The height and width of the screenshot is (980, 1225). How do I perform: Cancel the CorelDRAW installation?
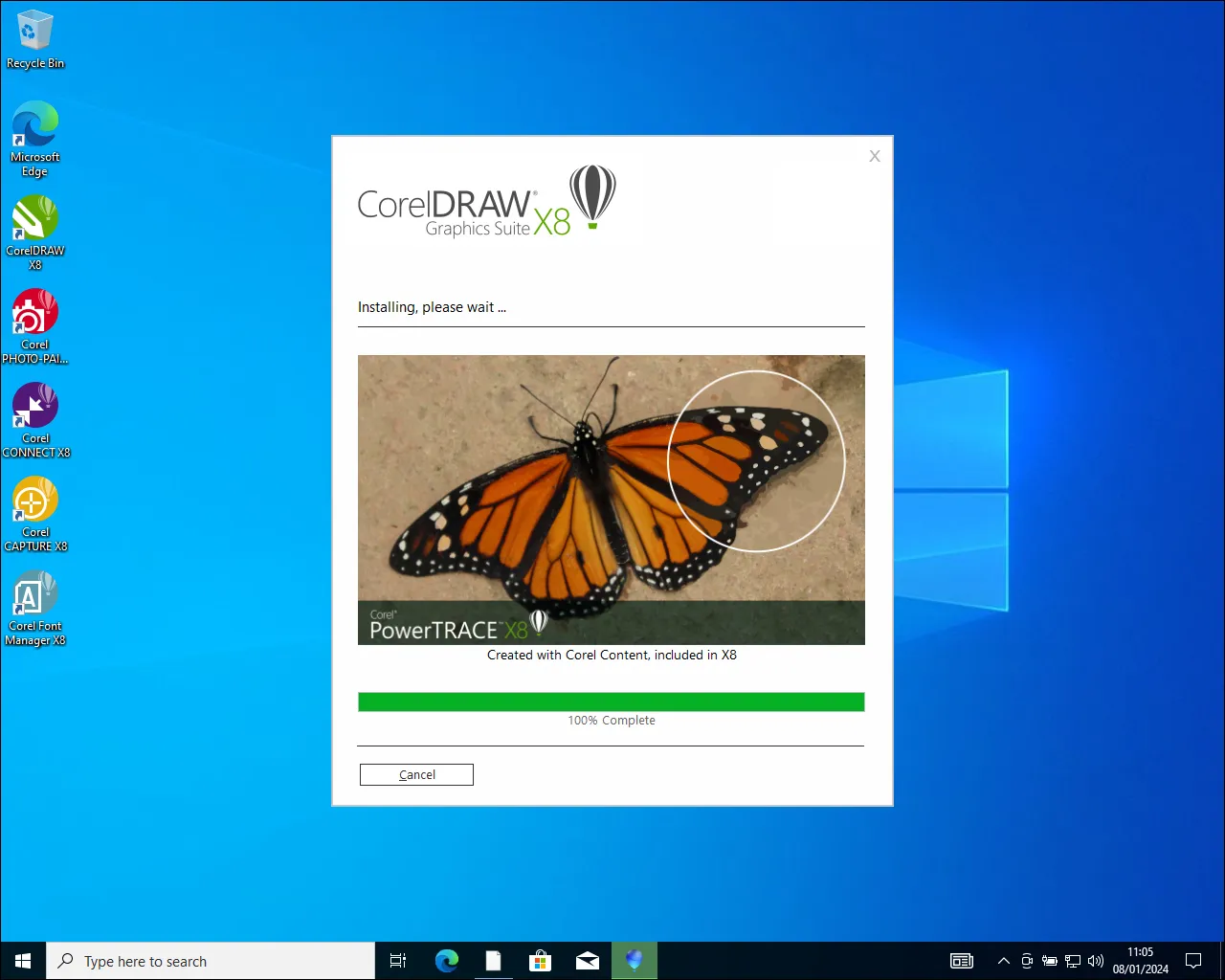pos(416,774)
